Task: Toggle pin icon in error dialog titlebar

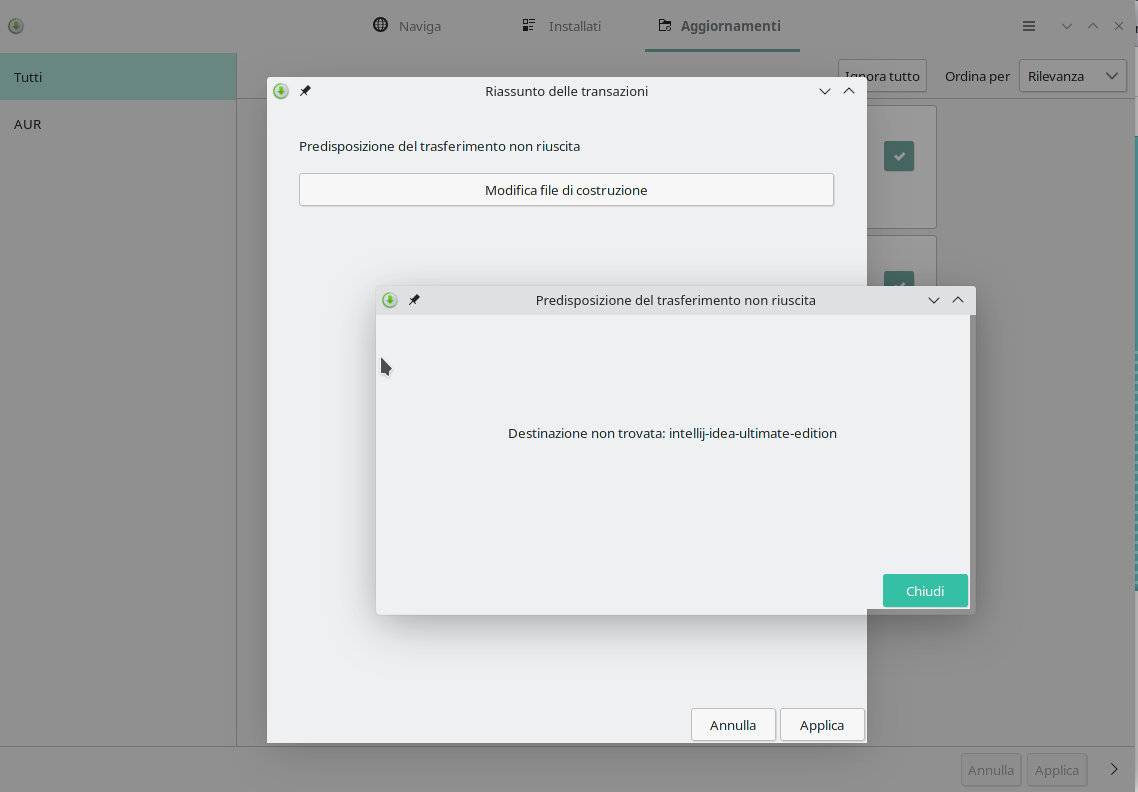Action: [x=414, y=300]
